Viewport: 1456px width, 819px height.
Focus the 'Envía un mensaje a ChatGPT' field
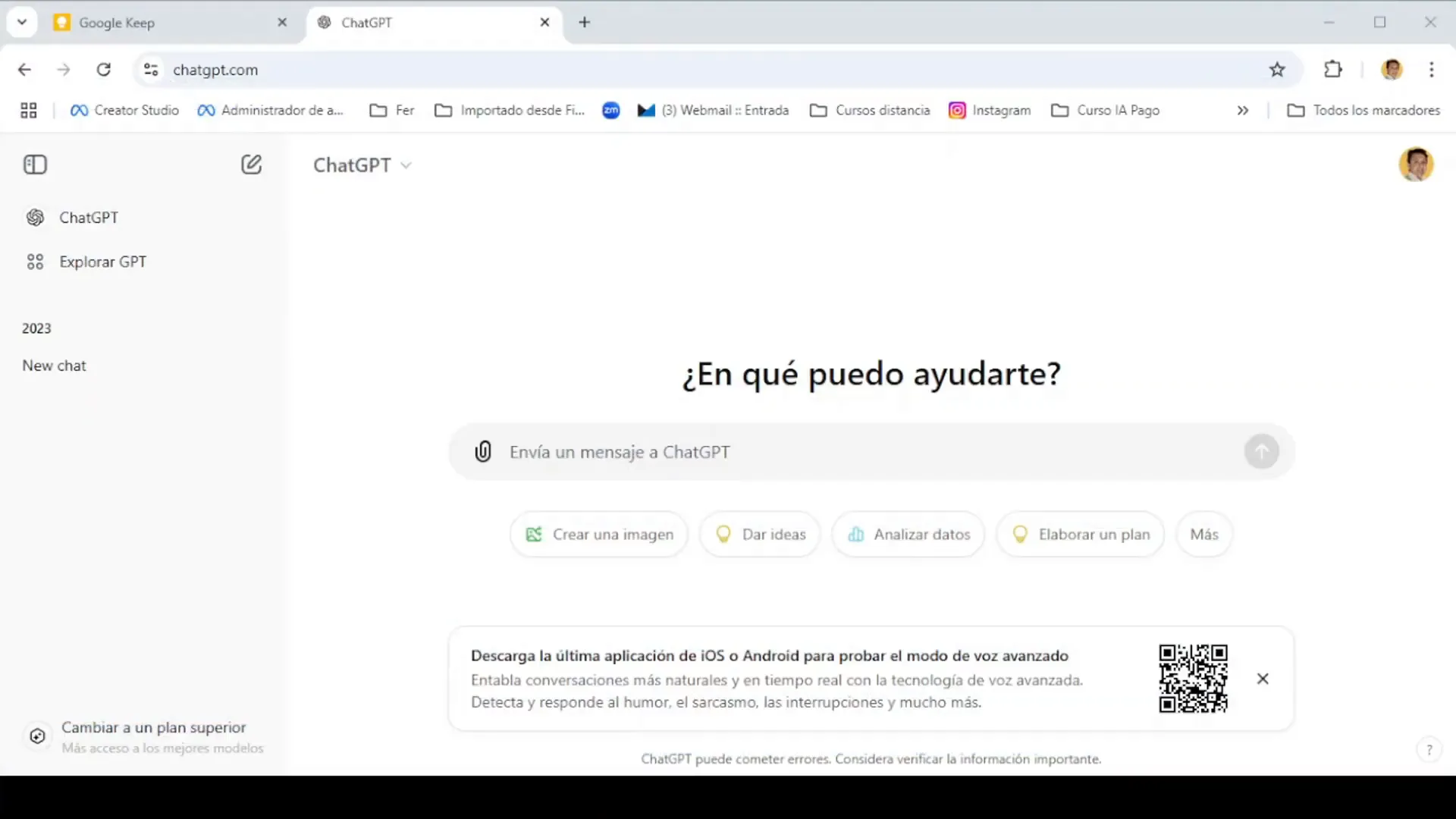coord(872,452)
